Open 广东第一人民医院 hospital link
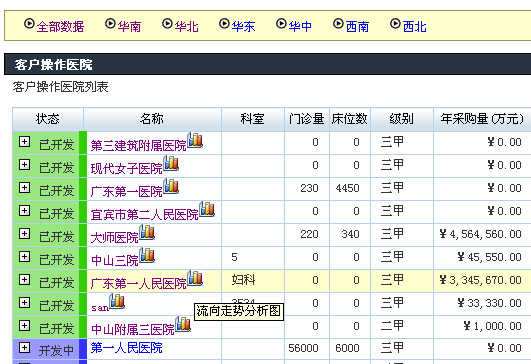Image resolution: width=531 pixels, height=364 pixels. pyautogui.click(x=139, y=284)
